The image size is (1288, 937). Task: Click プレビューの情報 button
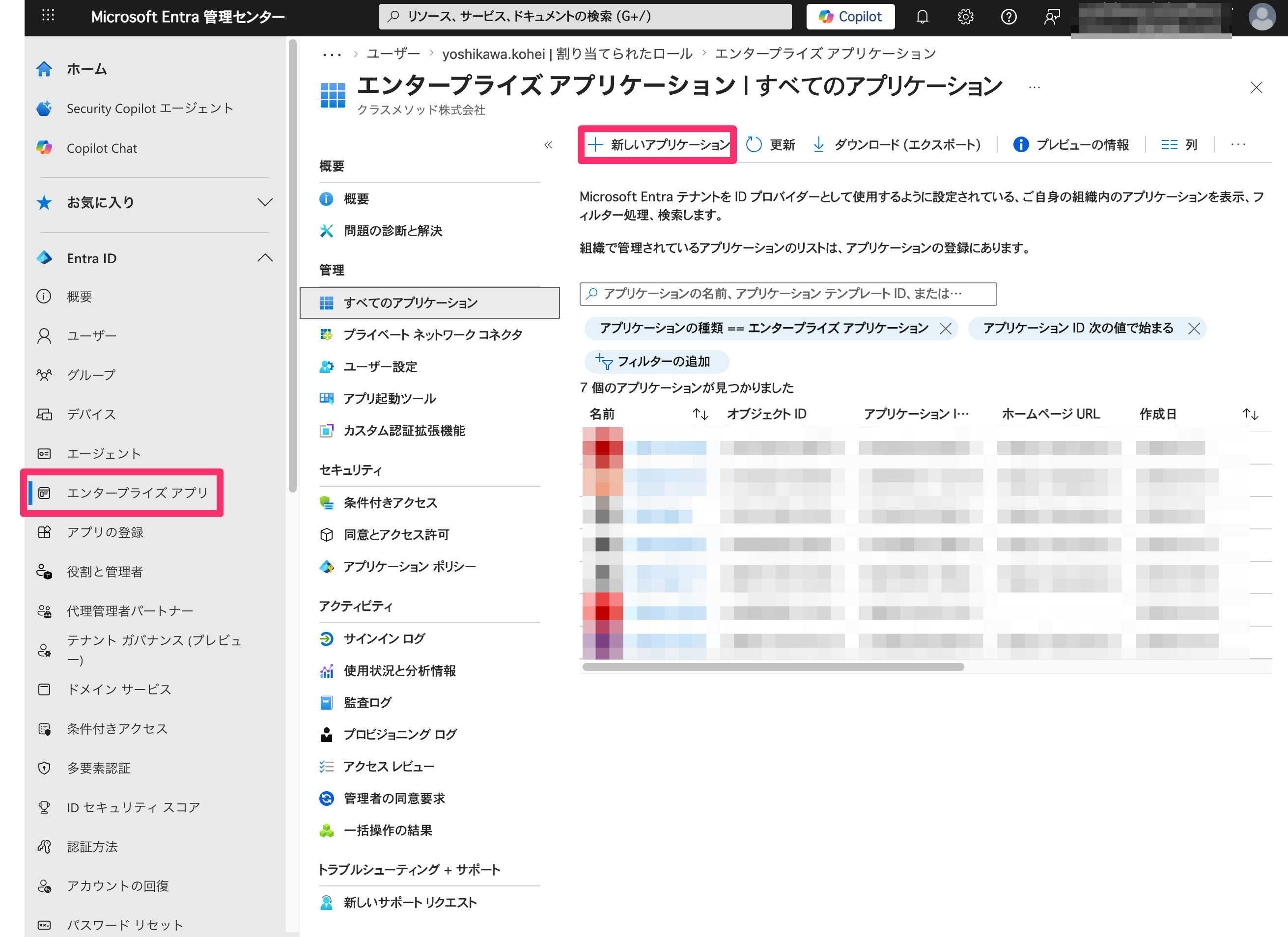(x=1071, y=145)
